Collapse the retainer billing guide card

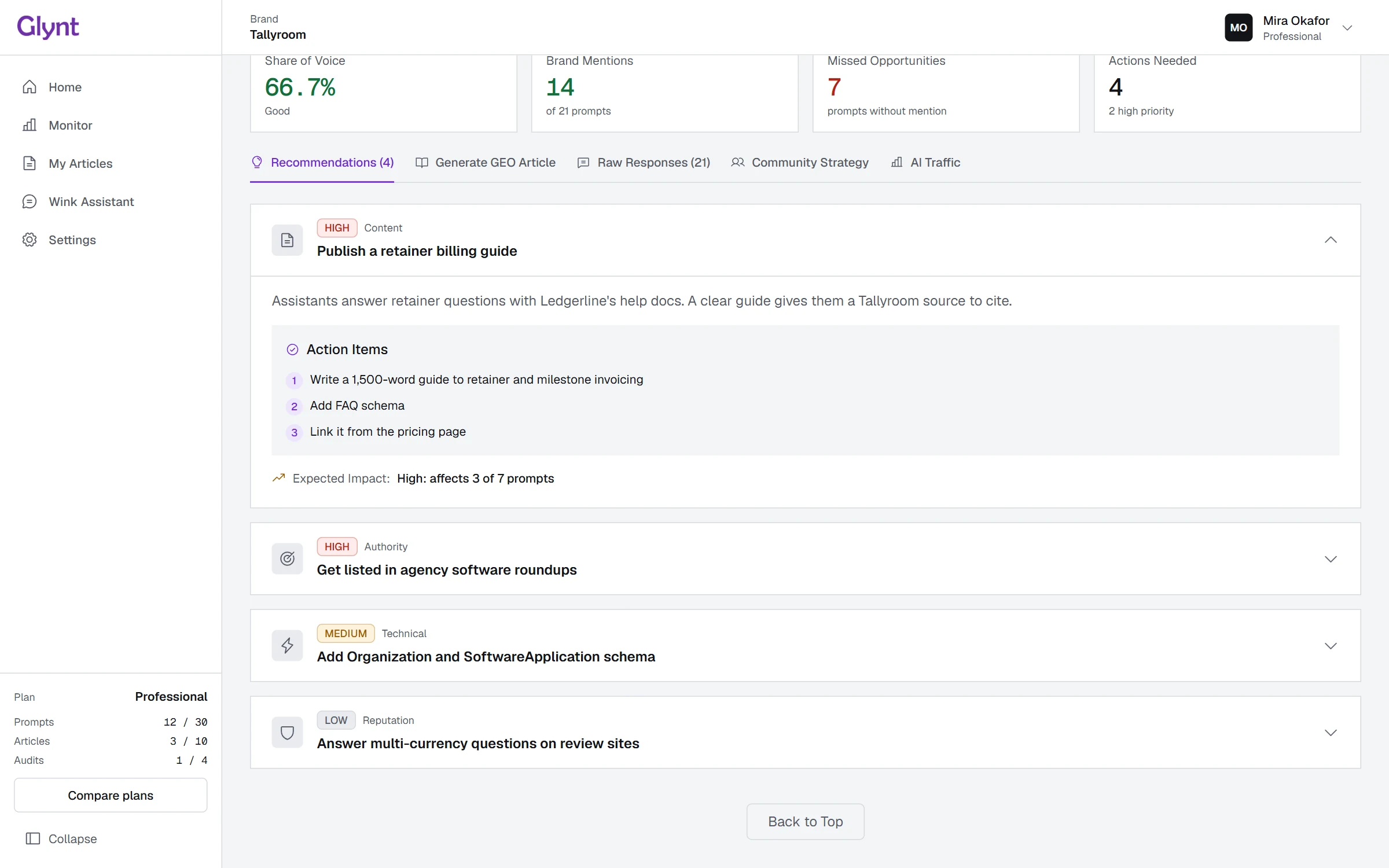coord(1331,240)
